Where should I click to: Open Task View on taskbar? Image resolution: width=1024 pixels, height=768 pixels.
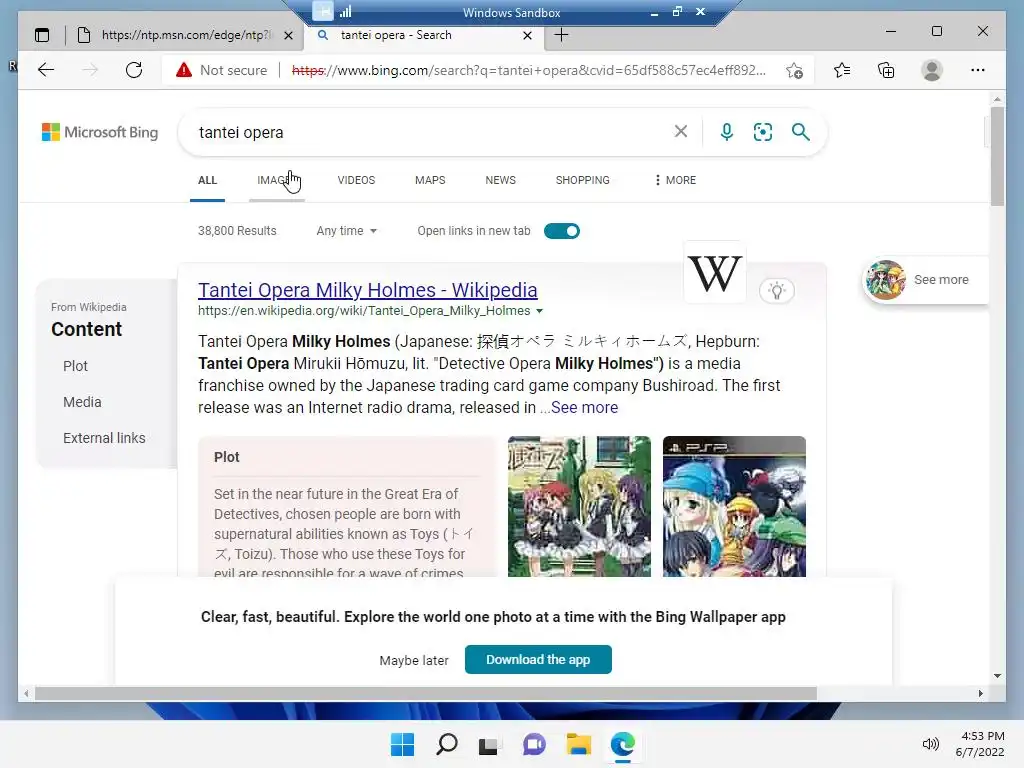tap(488, 745)
